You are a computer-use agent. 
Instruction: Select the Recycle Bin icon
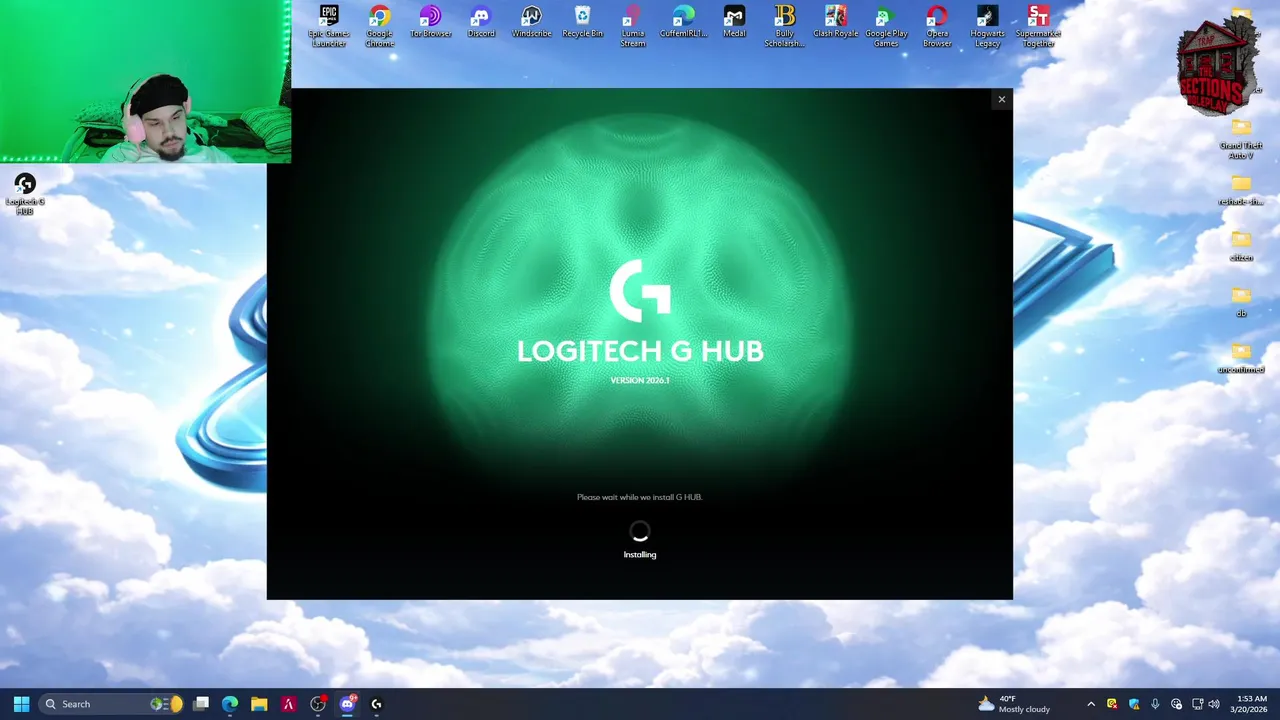[x=582, y=22]
